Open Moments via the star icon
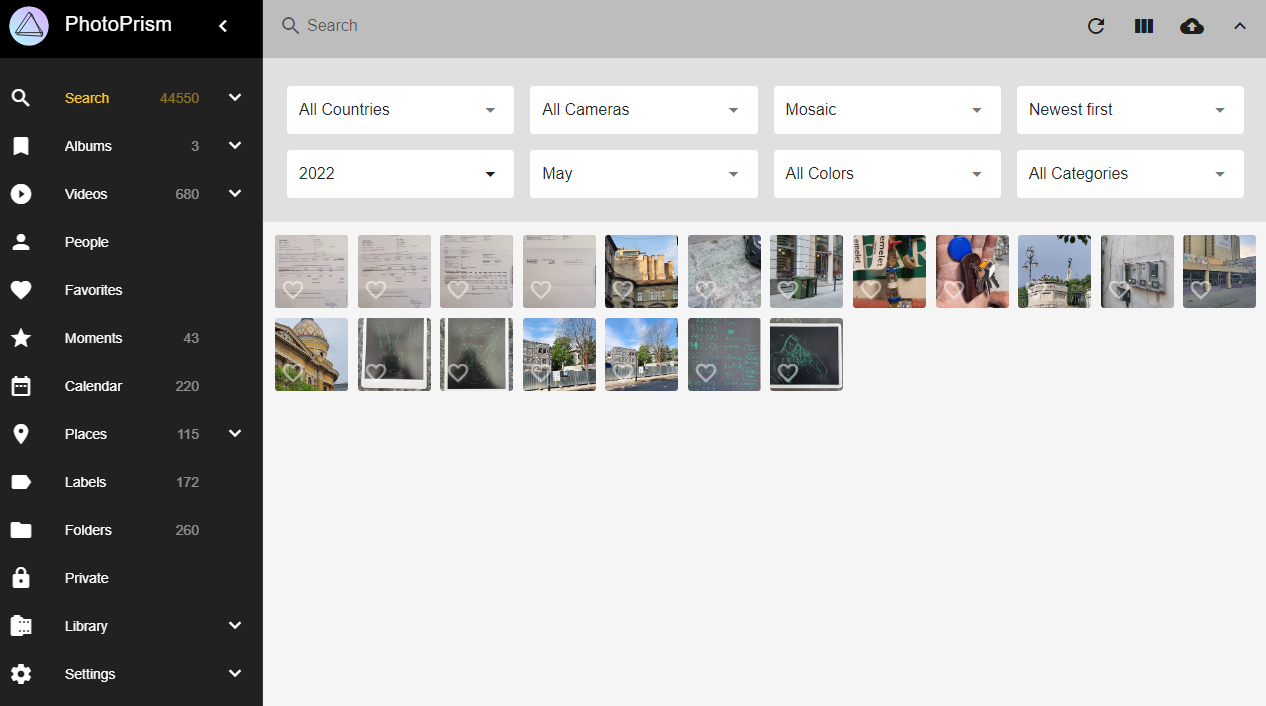 tap(21, 338)
